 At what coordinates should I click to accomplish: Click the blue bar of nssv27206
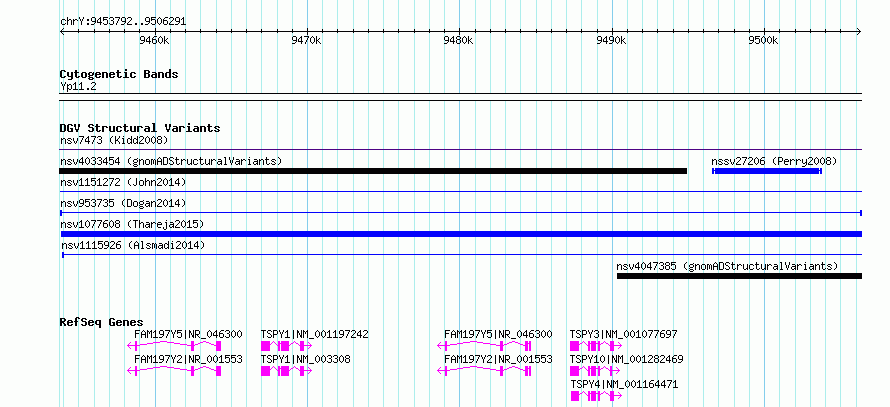767,171
